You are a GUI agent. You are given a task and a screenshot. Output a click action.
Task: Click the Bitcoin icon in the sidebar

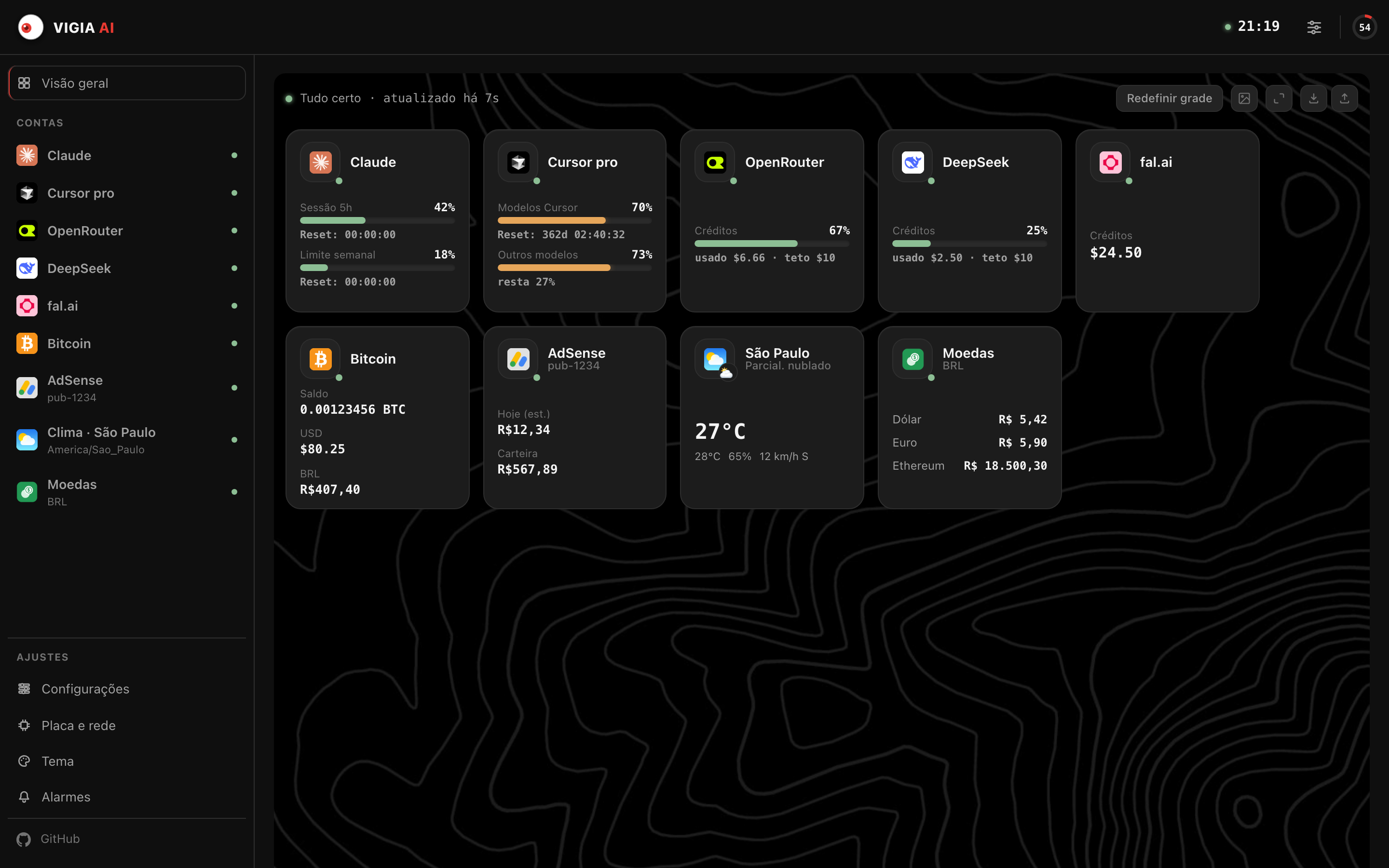tap(27, 343)
